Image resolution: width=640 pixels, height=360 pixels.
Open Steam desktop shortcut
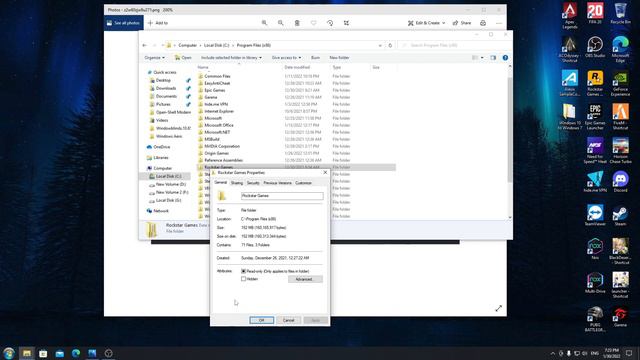(x=620, y=216)
